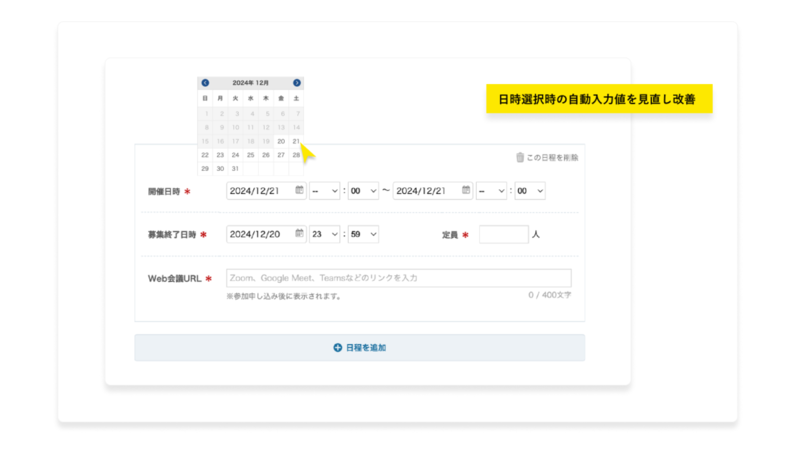
Task: Open hour dropdown showing 23
Action: 324,234
